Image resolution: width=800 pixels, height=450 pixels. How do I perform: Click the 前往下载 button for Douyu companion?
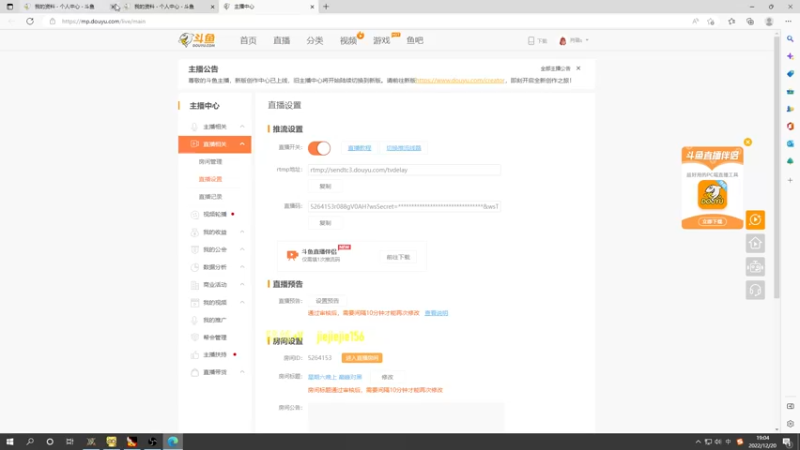click(x=398, y=257)
